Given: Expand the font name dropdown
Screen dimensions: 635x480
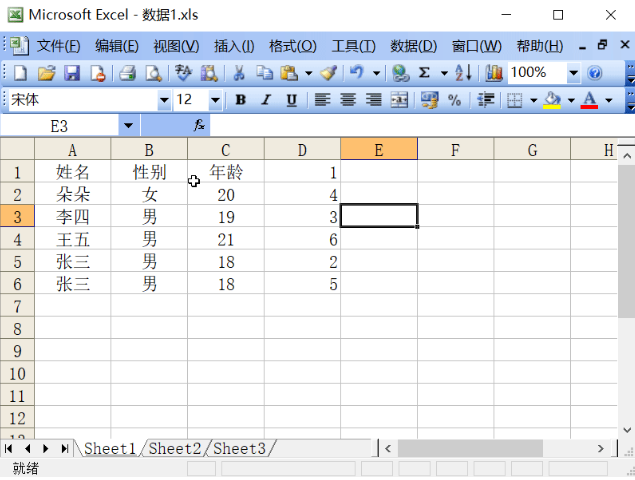Looking at the screenshot, I should tap(164, 100).
